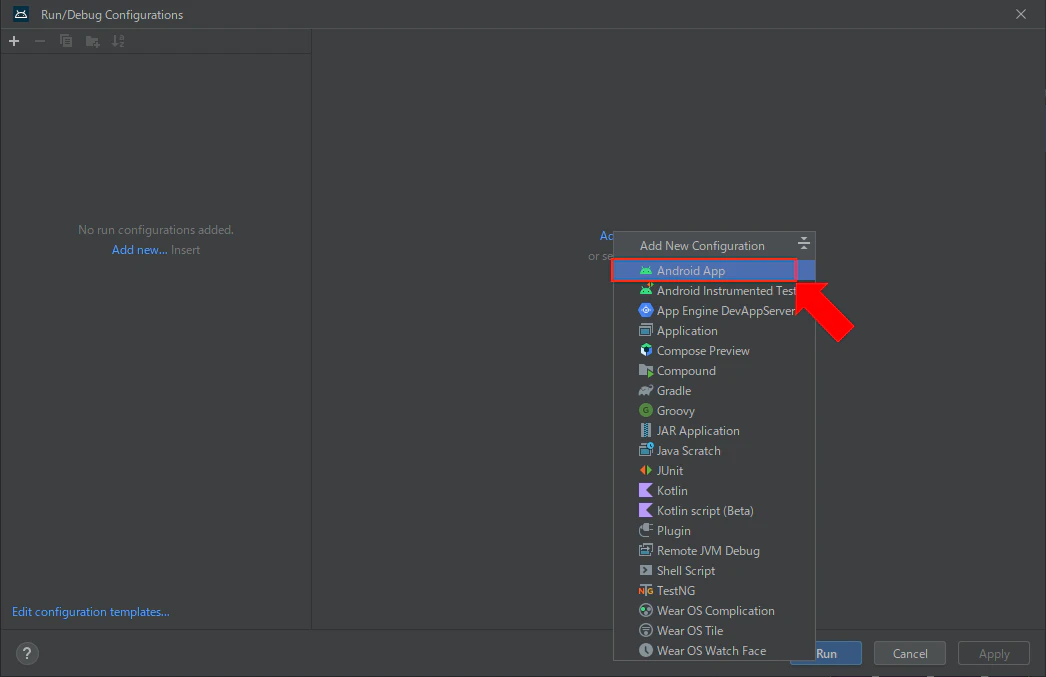The height and width of the screenshot is (677, 1046).
Task: Click the Gradle elephant icon
Action: (646, 390)
